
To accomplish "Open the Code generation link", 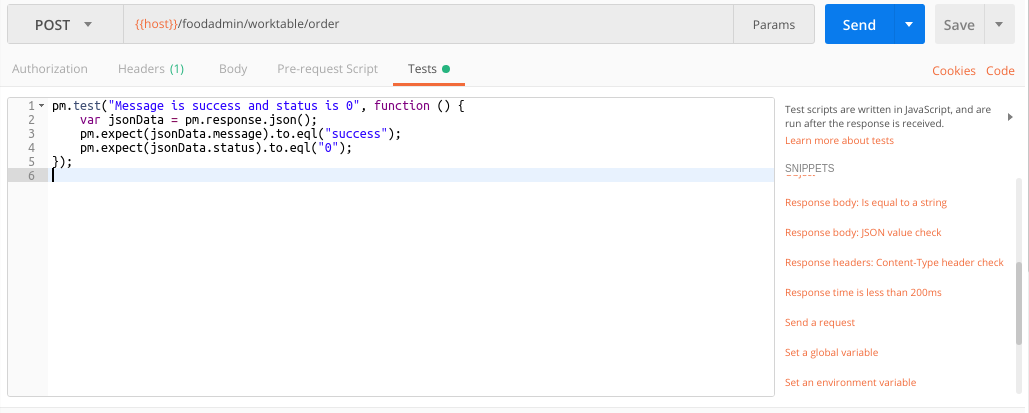I will coord(1000,70).
